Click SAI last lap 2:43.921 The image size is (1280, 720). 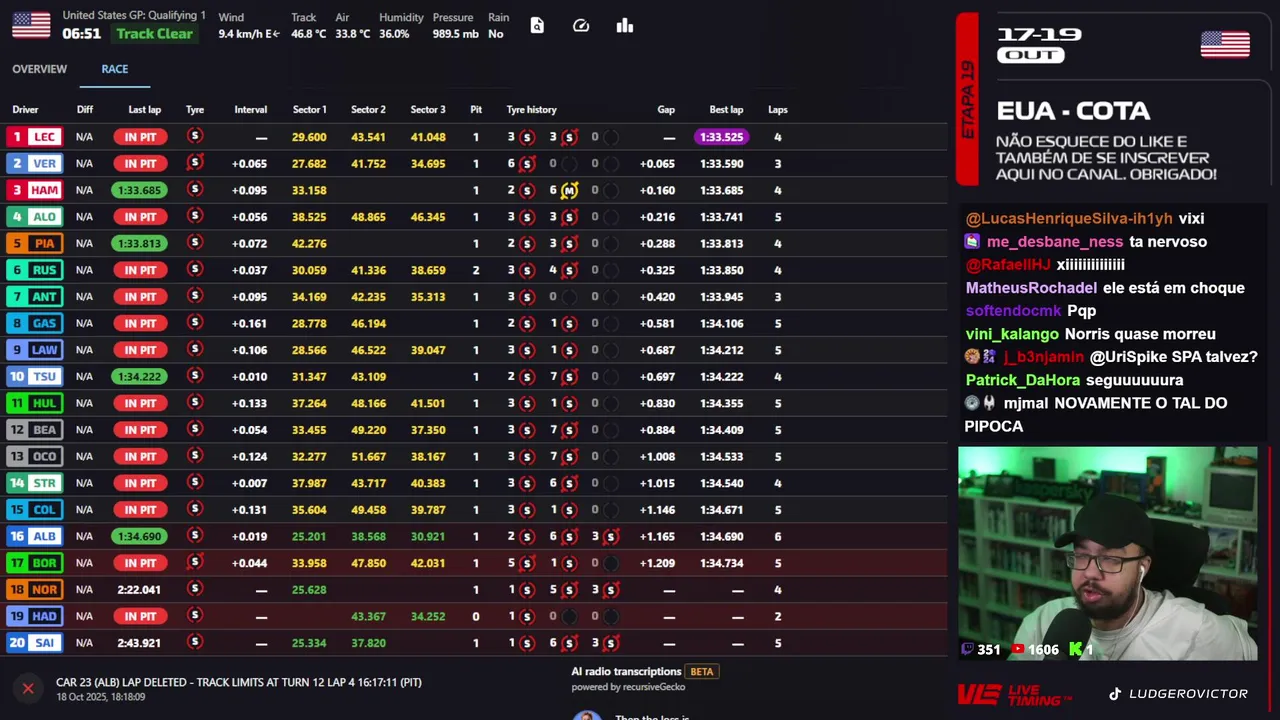point(139,643)
